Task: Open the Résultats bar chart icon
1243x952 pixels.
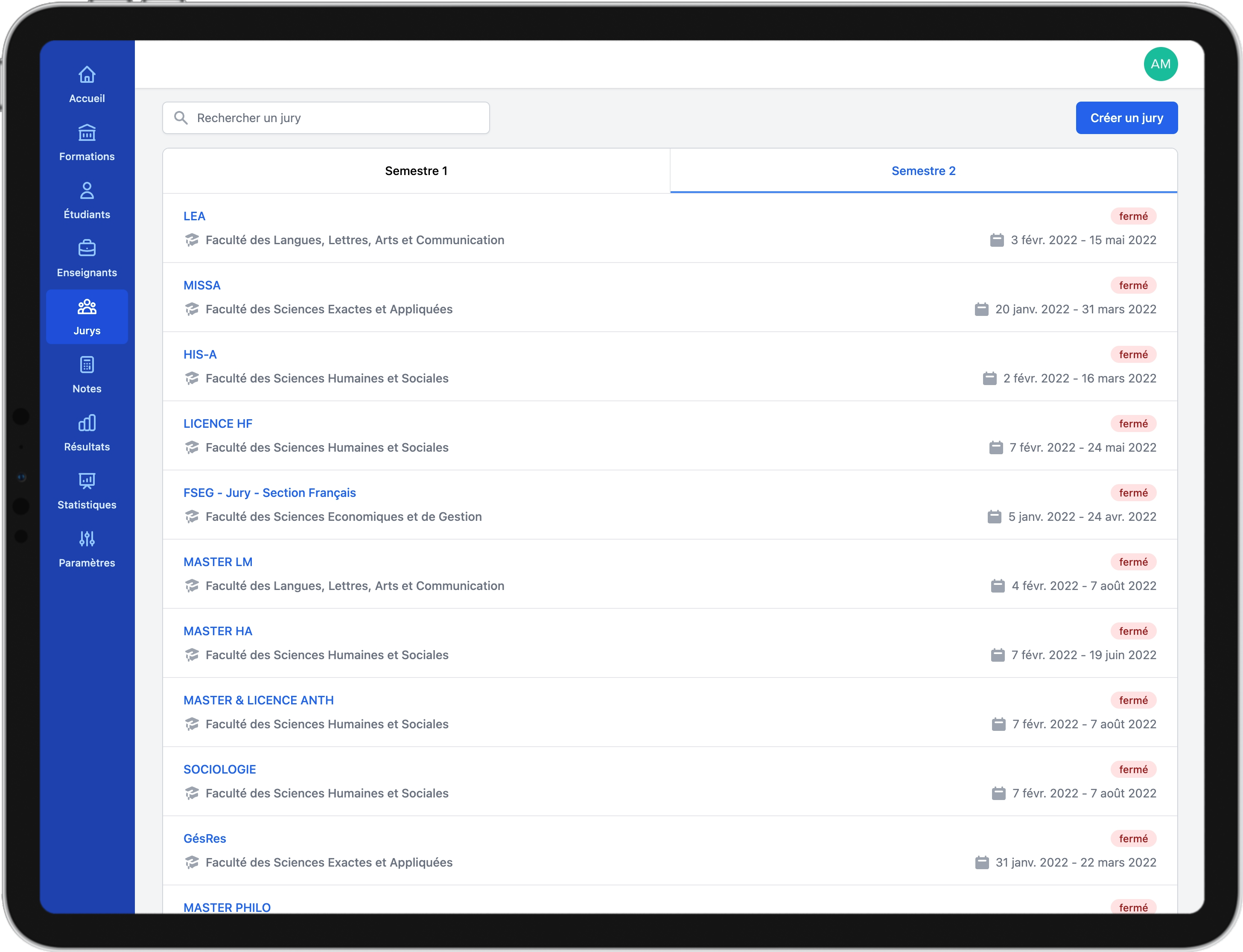Action: click(x=87, y=423)
